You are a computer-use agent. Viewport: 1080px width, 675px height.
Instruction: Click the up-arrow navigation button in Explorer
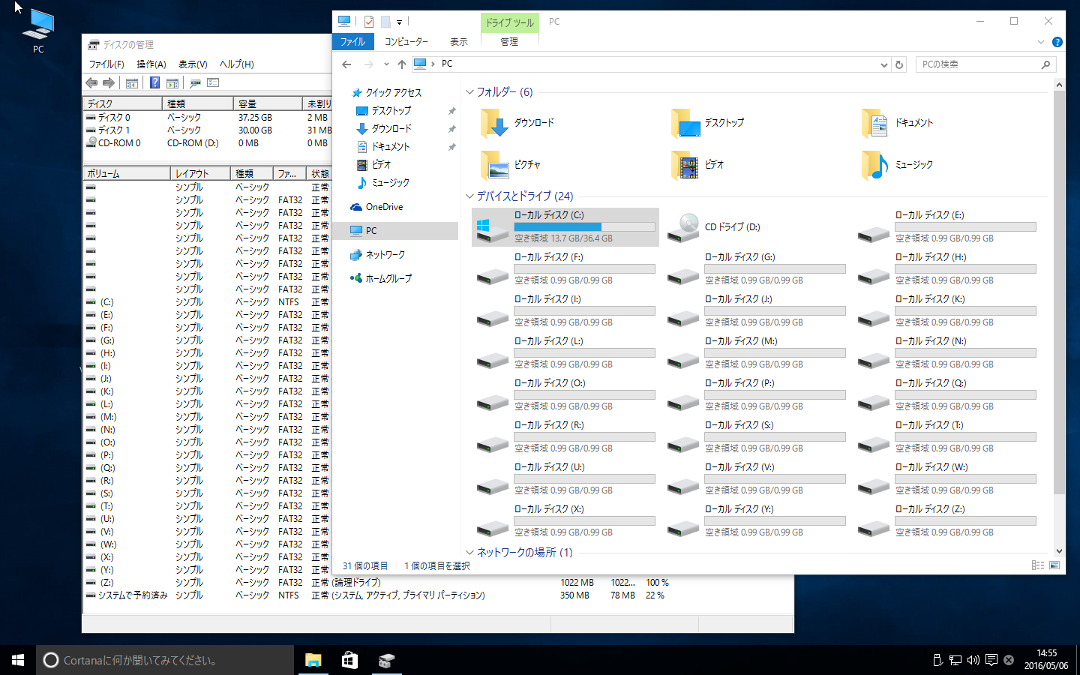click(402, 64)
